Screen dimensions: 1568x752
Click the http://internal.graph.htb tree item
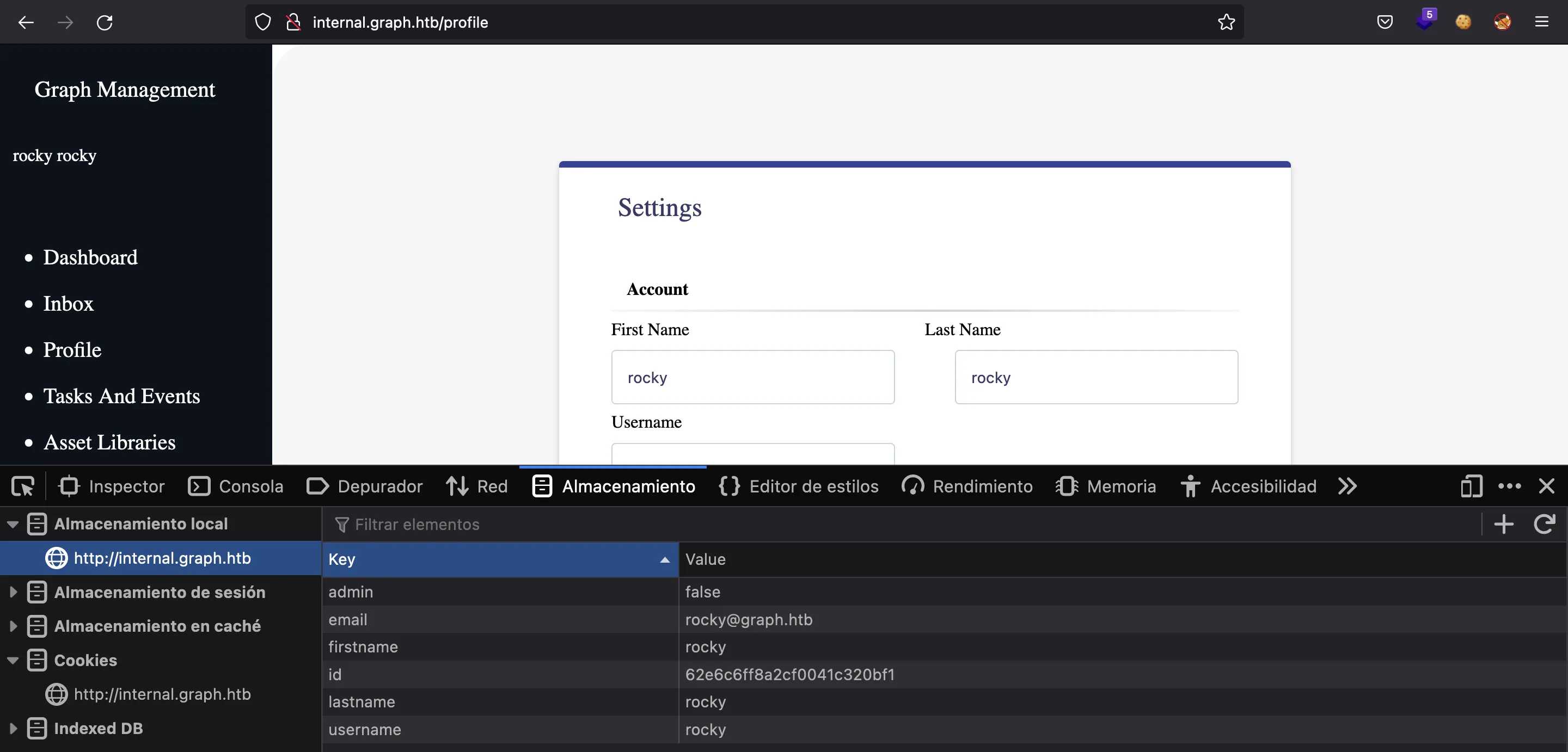pos(161,557)
